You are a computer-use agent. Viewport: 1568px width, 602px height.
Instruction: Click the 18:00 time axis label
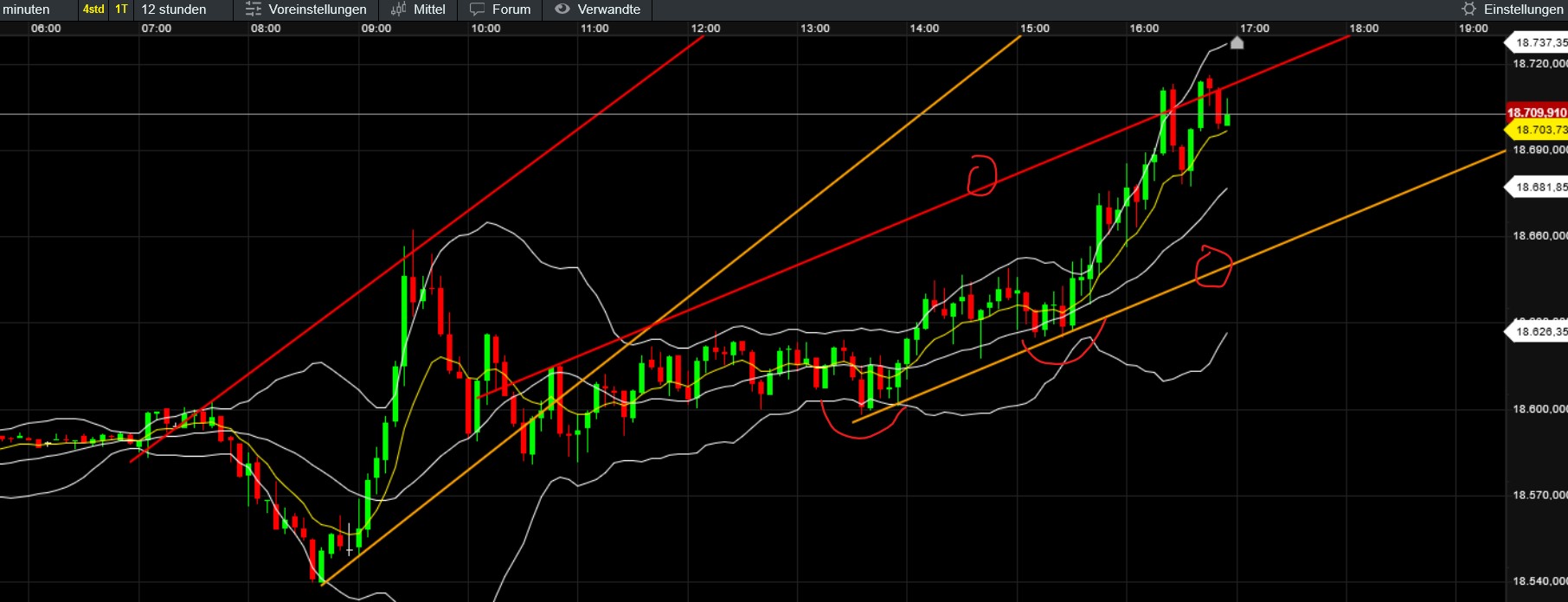pyautogui.click(x=1364, y=29)
